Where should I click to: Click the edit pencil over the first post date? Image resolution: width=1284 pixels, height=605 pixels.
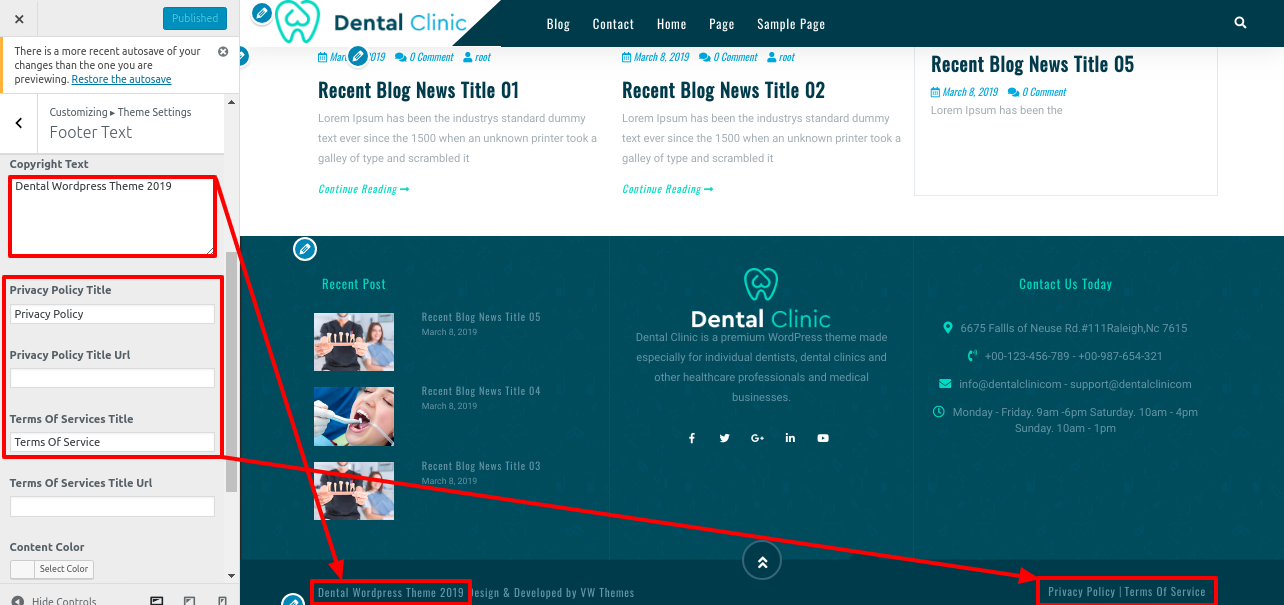point(358,56)
